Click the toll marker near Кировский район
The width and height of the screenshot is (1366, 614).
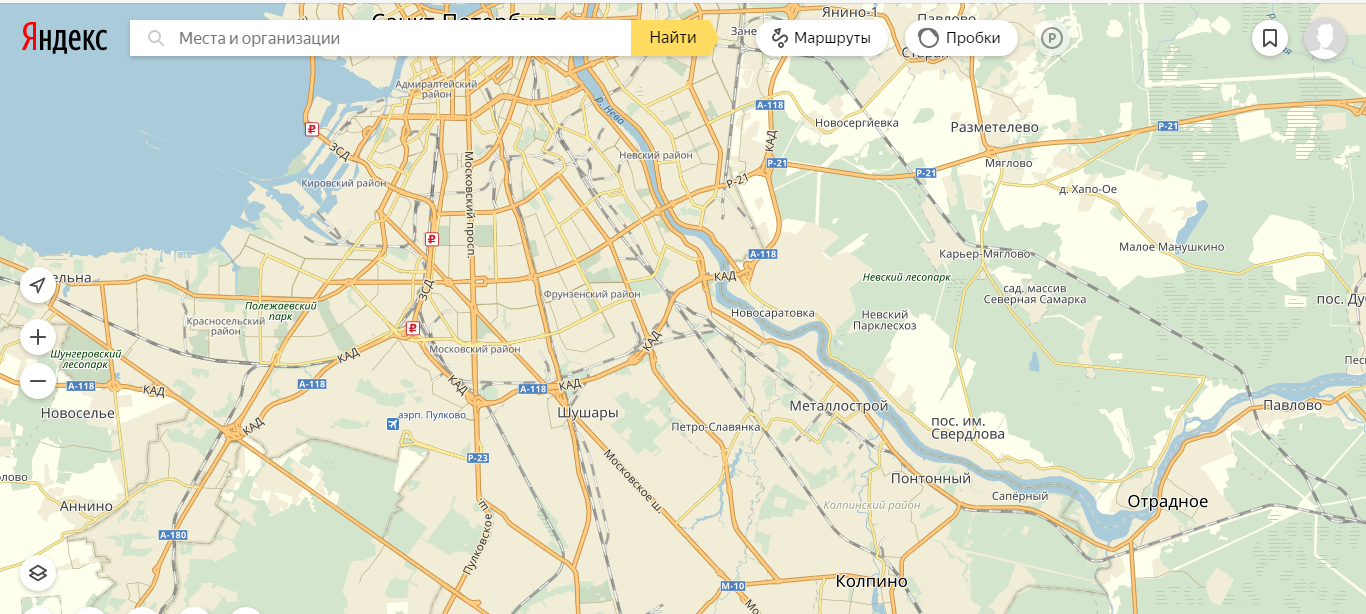pos(312,129)
